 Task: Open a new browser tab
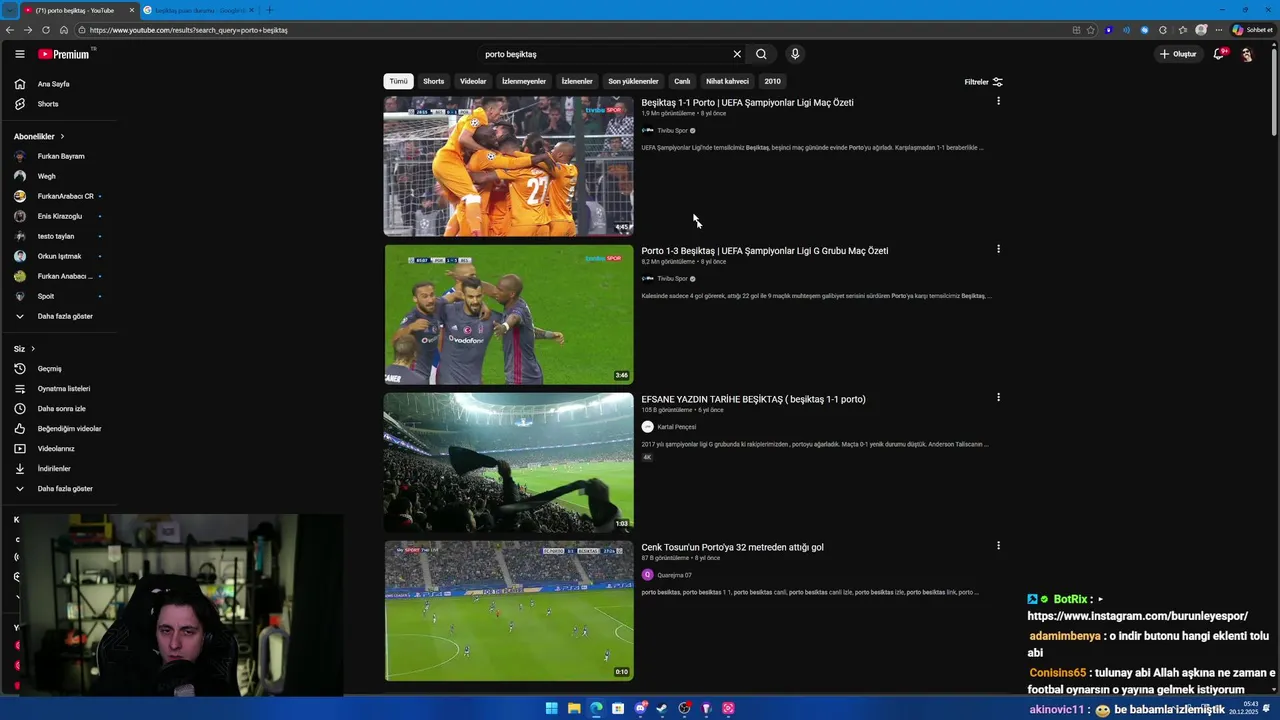(269, 10)
